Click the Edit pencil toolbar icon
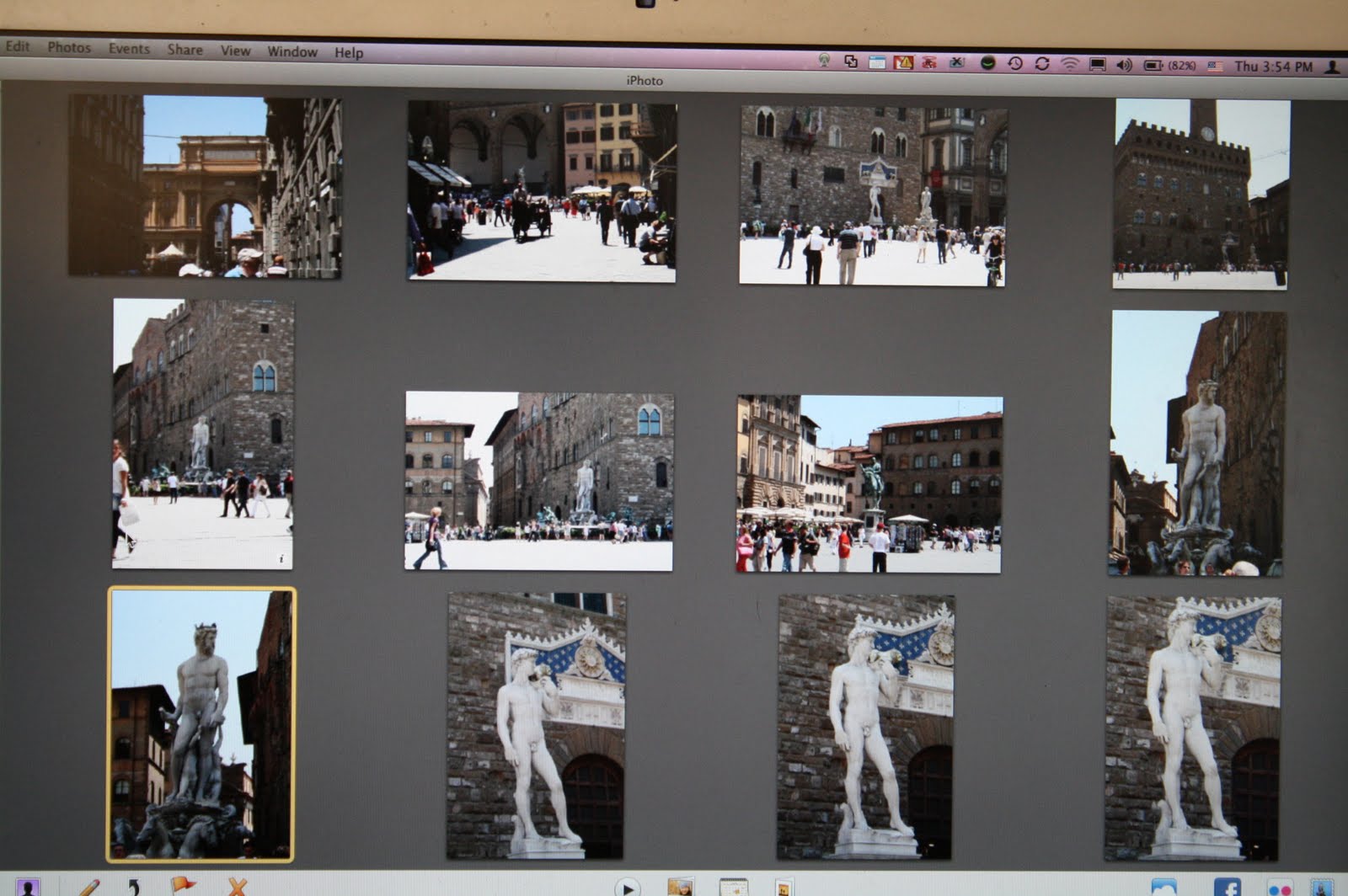The width and height of the screenshot is (1348, 896). 89,887
